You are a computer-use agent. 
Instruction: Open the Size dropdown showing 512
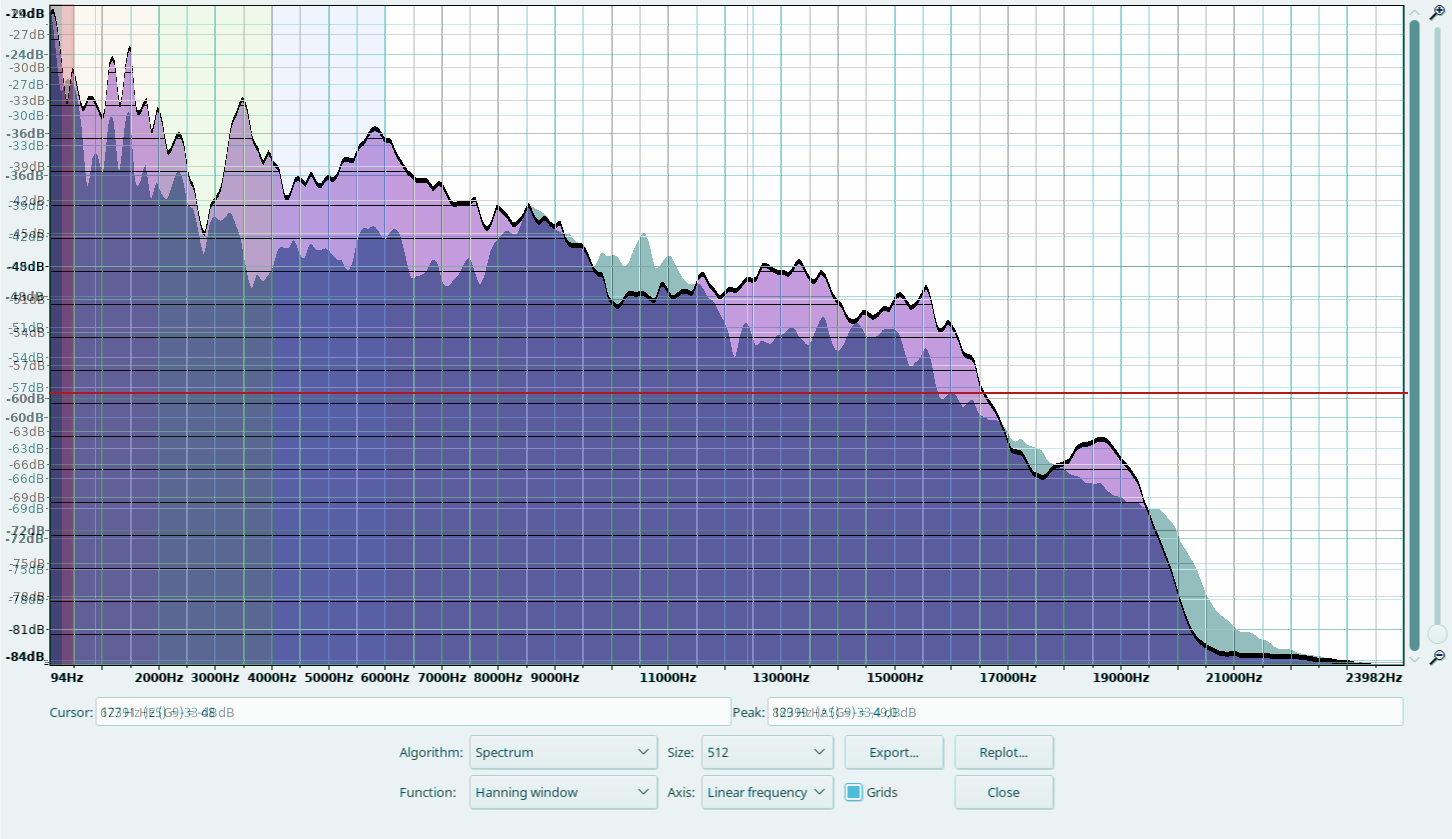tap(767, 752)
